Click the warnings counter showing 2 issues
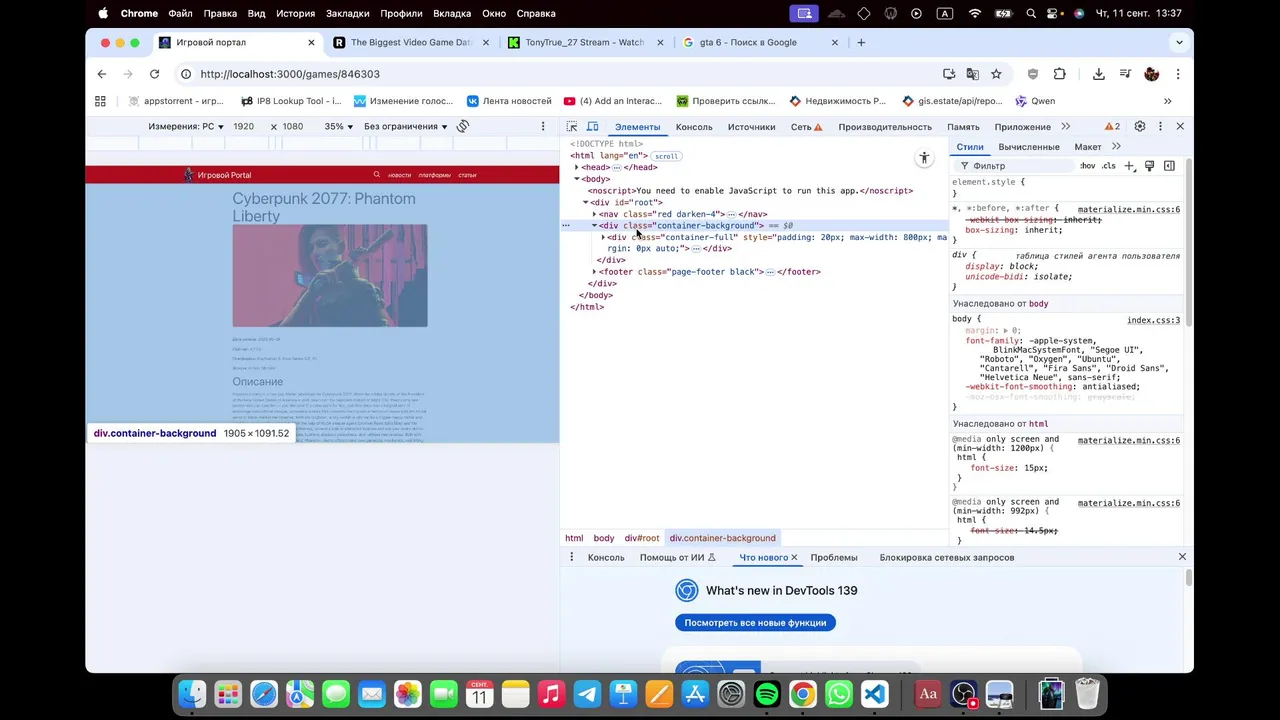The width and height of the screenshot is (1280, 720). point(1112,127)
